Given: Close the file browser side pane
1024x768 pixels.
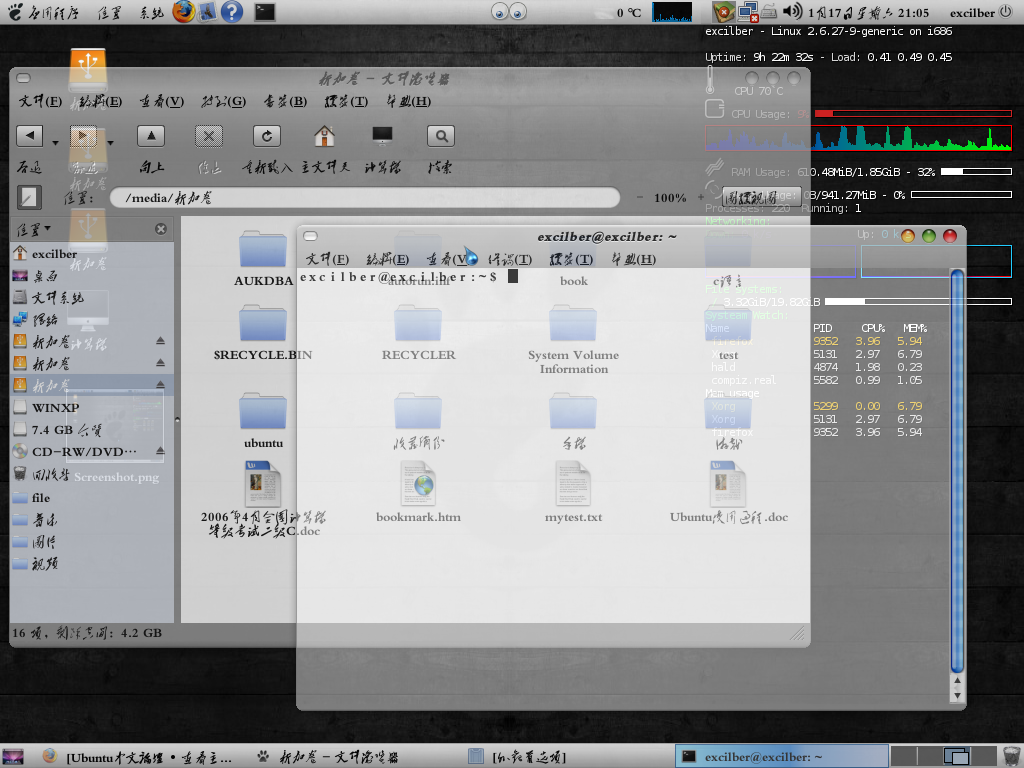Looking at the screenshot, I should coord(161,229).
